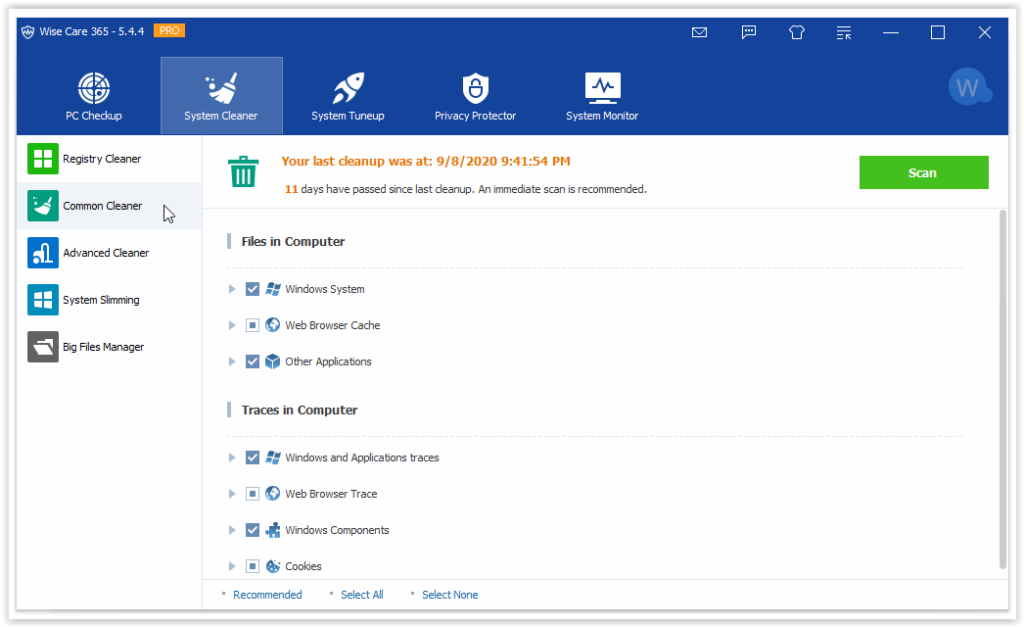Expand the Windows System category
Screen dimensions: 1024x627
coord(232,288)
